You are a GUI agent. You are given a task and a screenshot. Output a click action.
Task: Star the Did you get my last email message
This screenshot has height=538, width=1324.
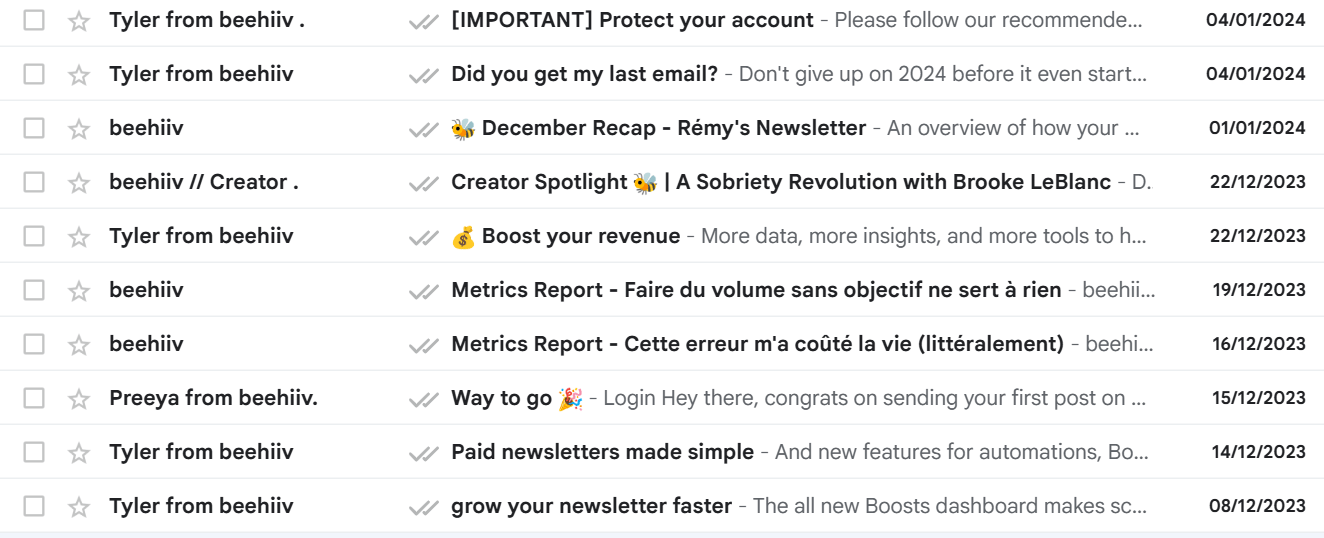[x=78, y=74]
